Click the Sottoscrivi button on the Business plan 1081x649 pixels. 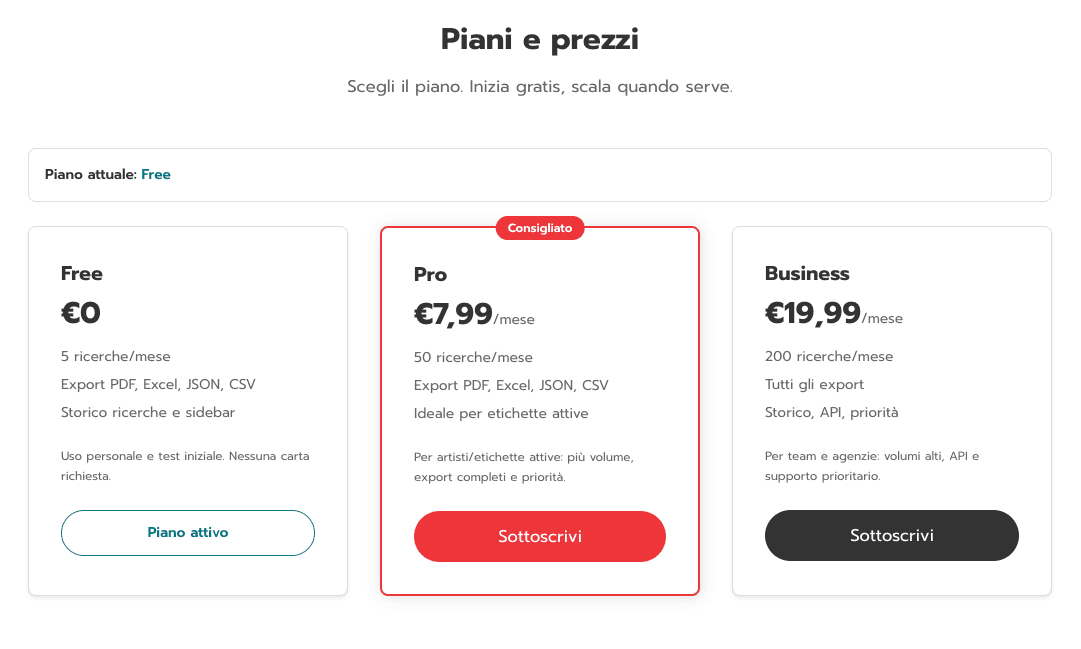click(891, 535)
